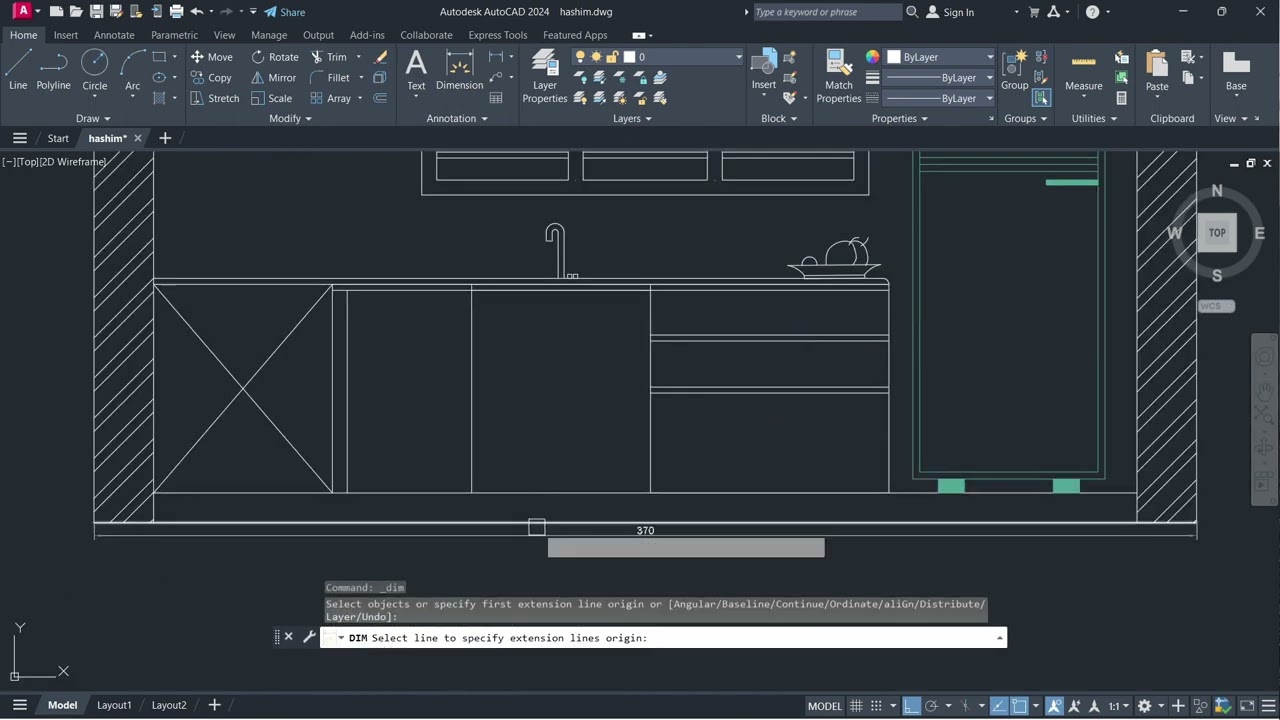The width and height of the screenshot is (1280, 720).
Task: Click the Share button
Action: 285,12
